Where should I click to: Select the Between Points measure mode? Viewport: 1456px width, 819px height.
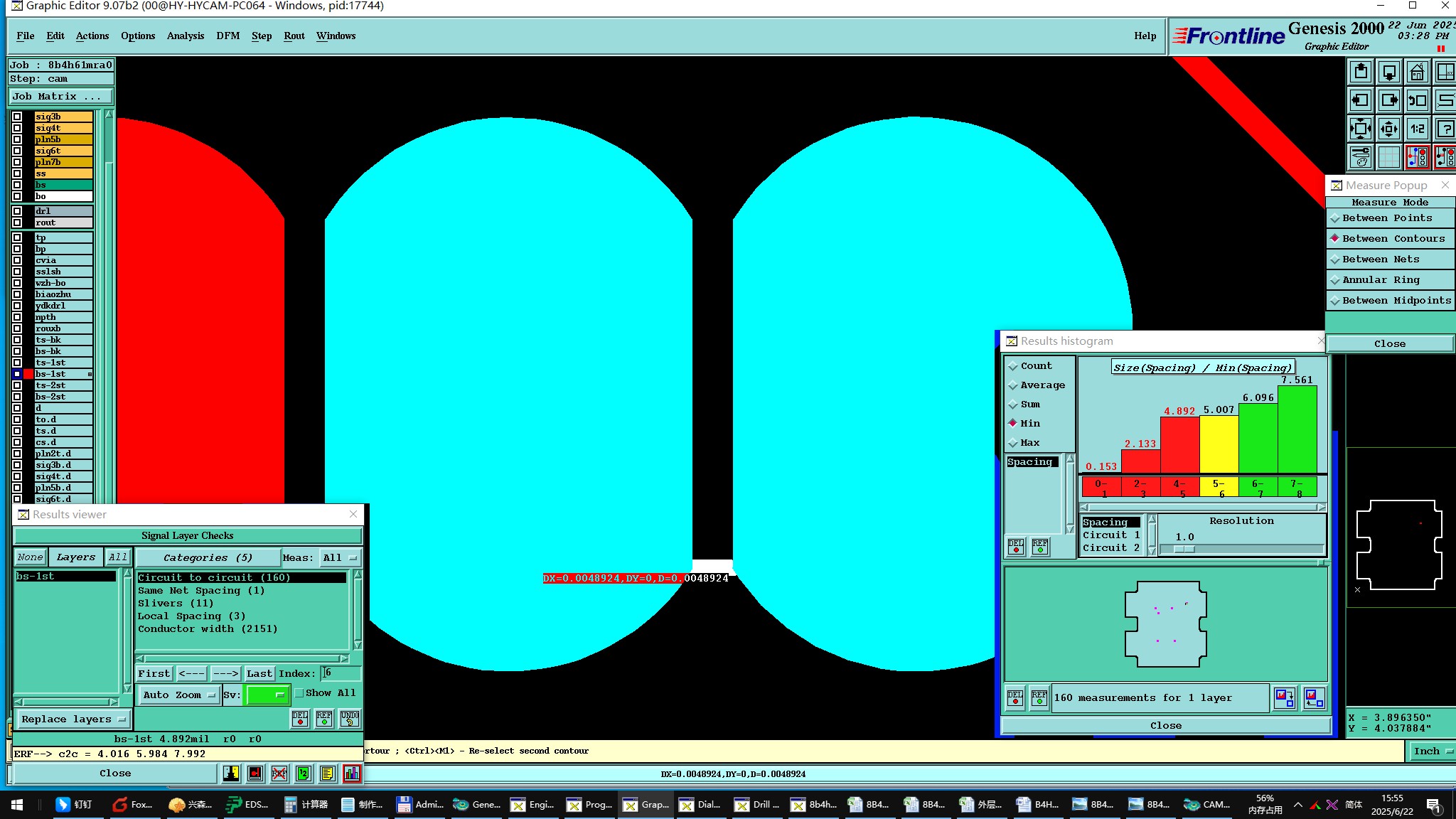coord(1386,218)
